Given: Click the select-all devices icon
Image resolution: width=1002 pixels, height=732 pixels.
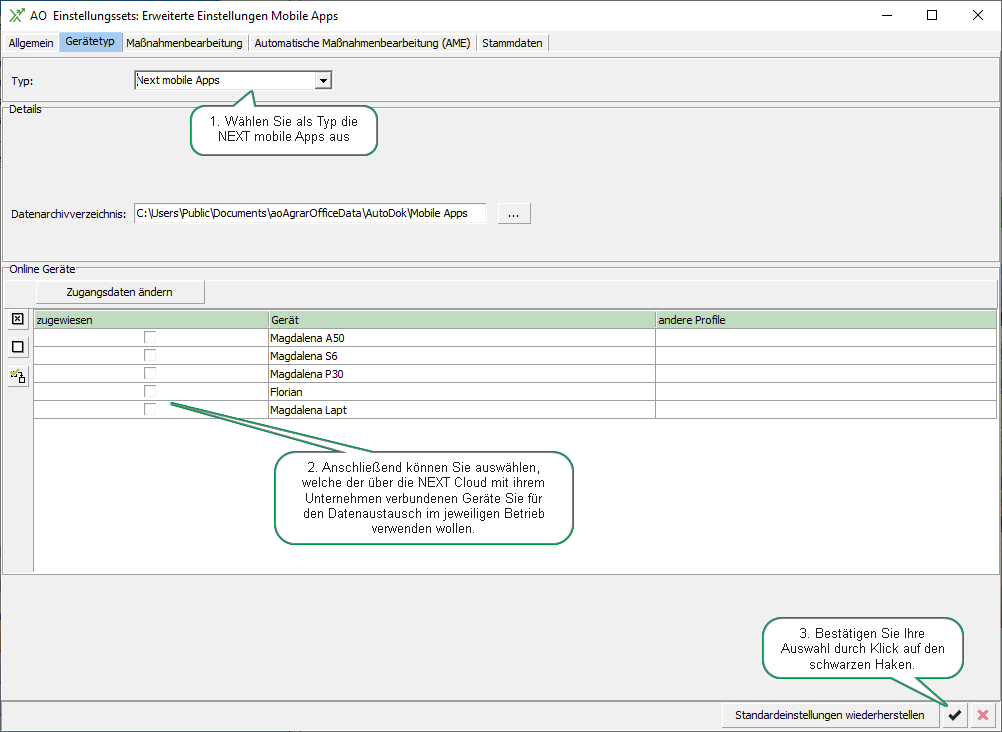Looking at the screenshot, I should click(x=17, y=319).
